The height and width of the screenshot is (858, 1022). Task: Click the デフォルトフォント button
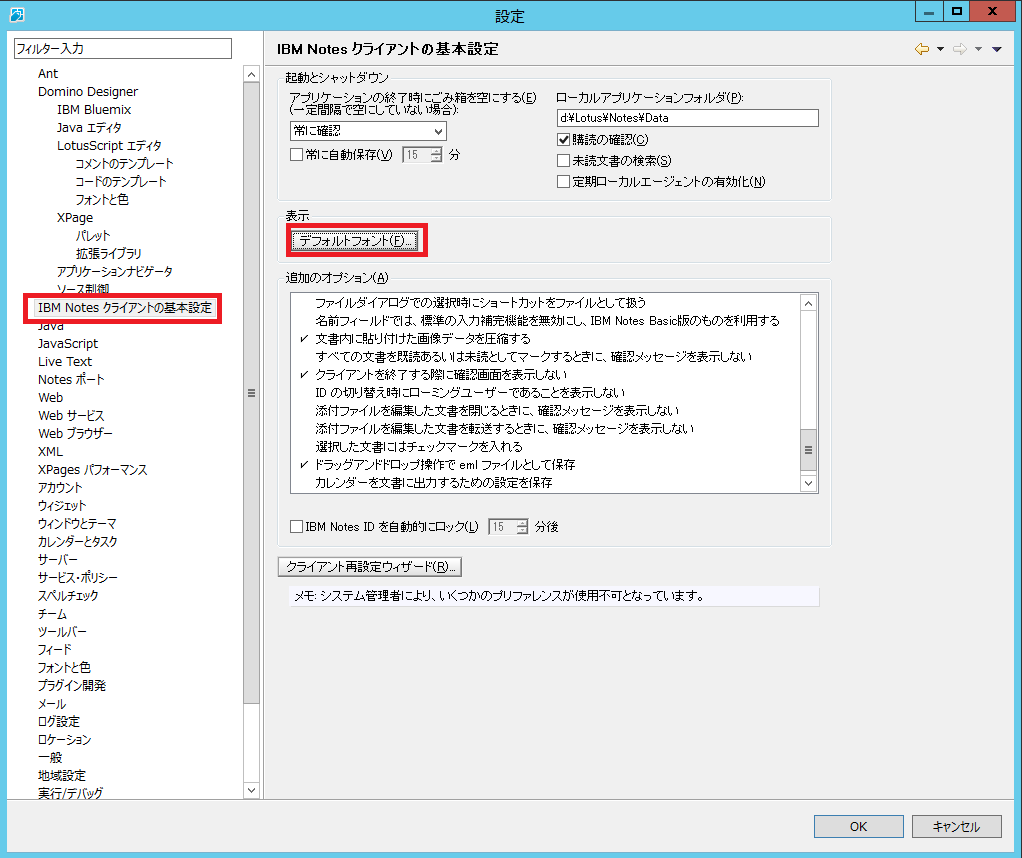355,241
